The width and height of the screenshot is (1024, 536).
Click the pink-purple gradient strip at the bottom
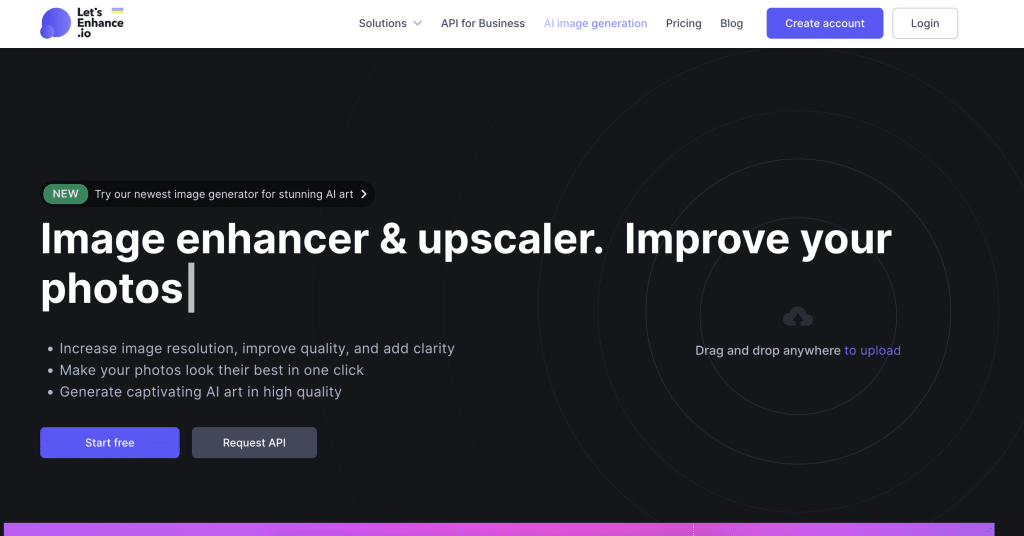pyautogui.click(x=499, y=529)
